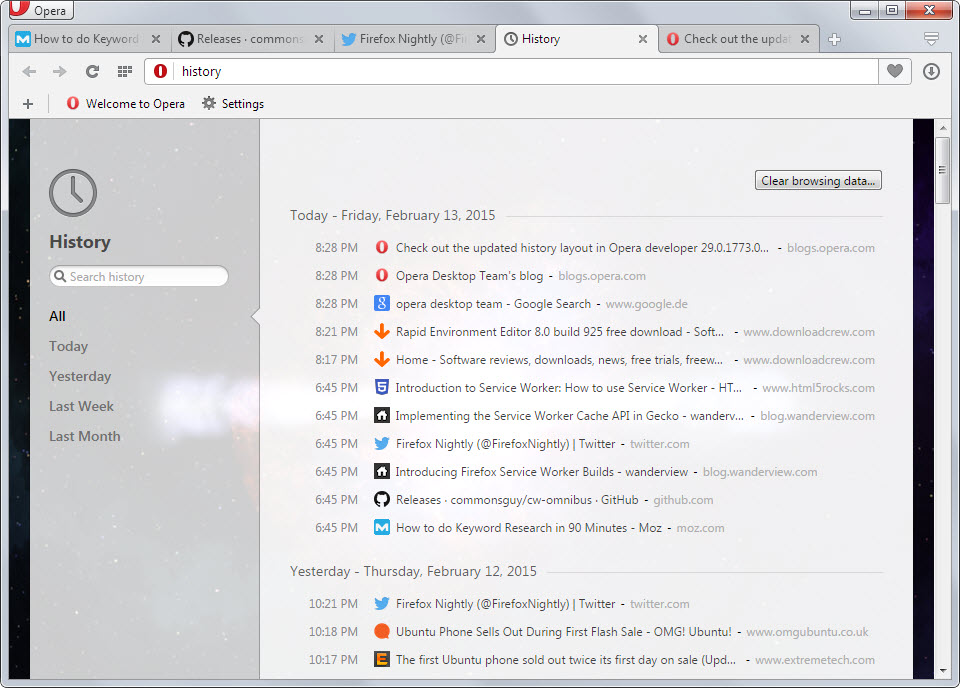Click 'Yesterday - Thursday, February 12, 2015' heading
This screenshot has width=960, height=688.
click(x=413, y=572)
